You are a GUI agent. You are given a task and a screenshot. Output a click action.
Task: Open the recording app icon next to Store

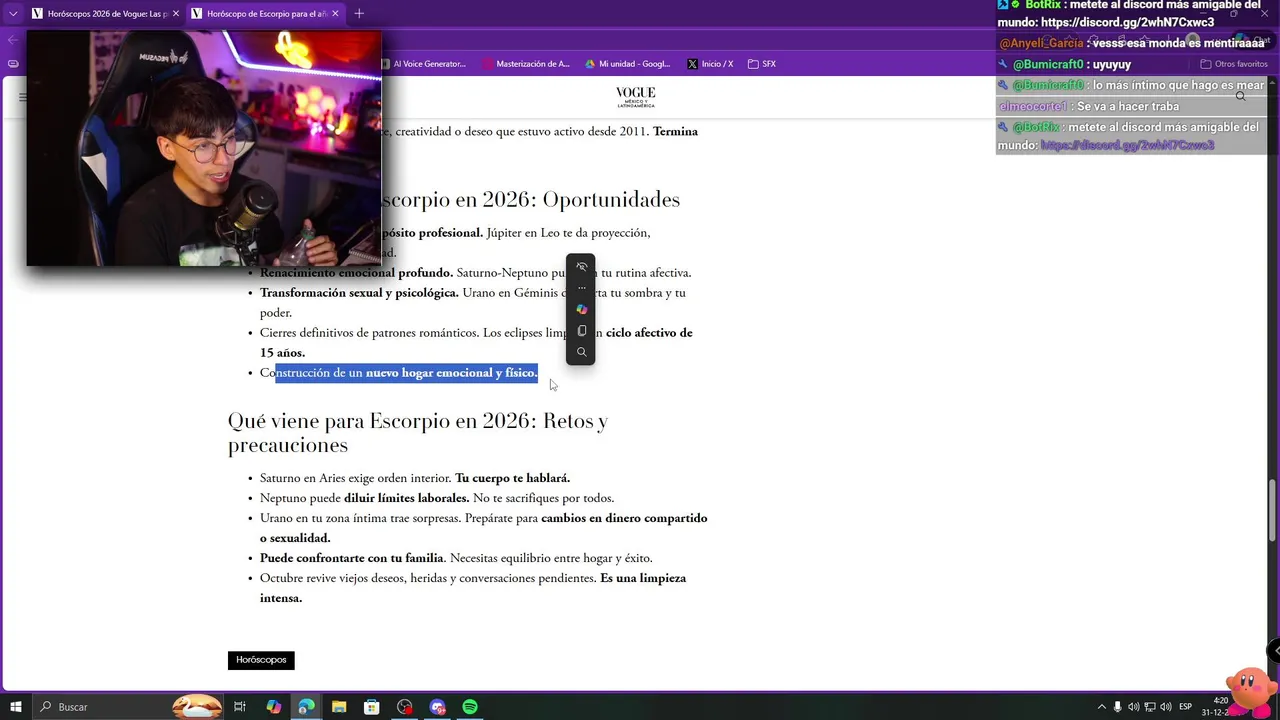click(x=404, y=707)
